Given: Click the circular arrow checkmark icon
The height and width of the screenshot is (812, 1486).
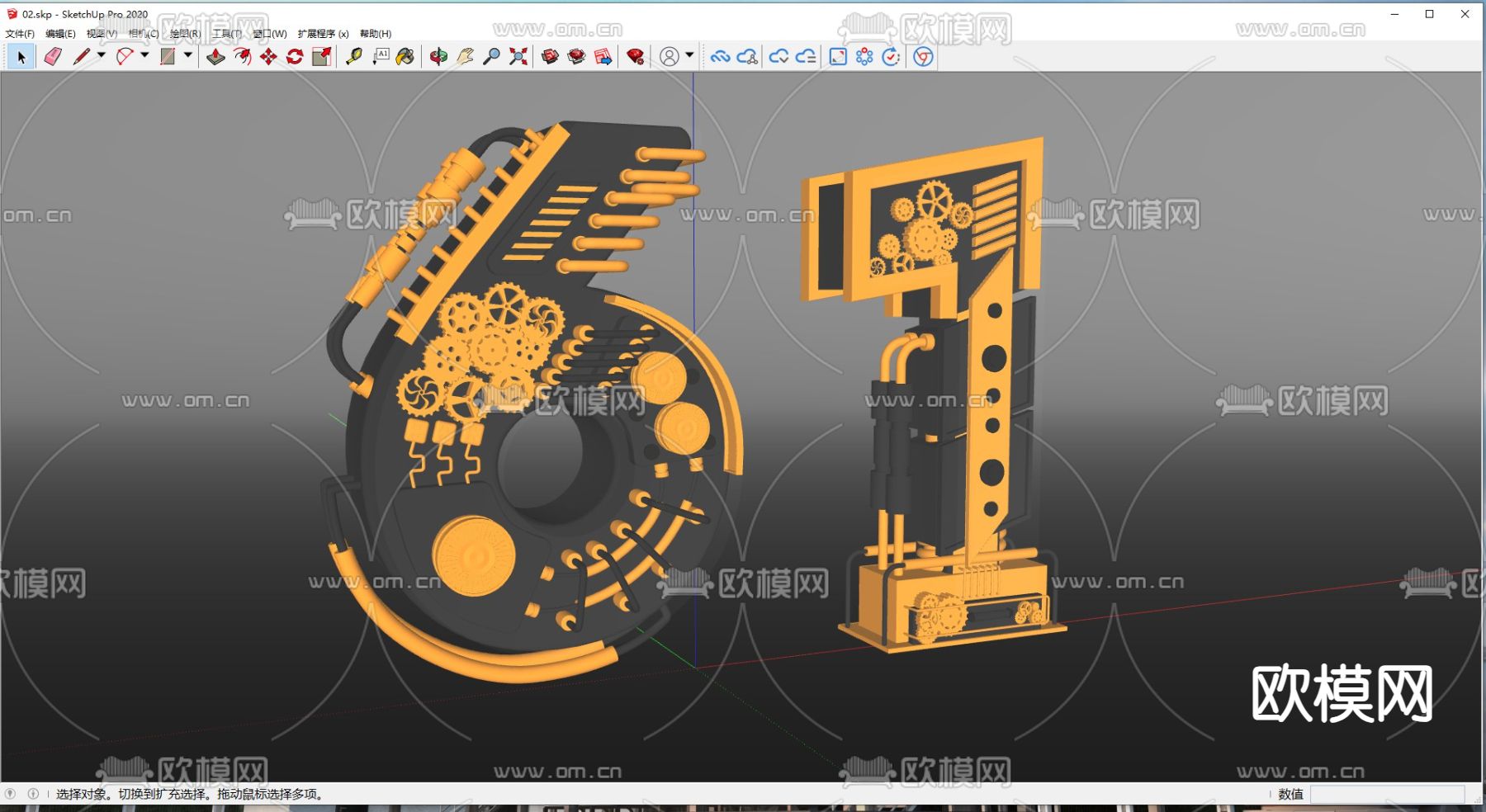Looking at the screenshot, I should [x=891, y=56].
